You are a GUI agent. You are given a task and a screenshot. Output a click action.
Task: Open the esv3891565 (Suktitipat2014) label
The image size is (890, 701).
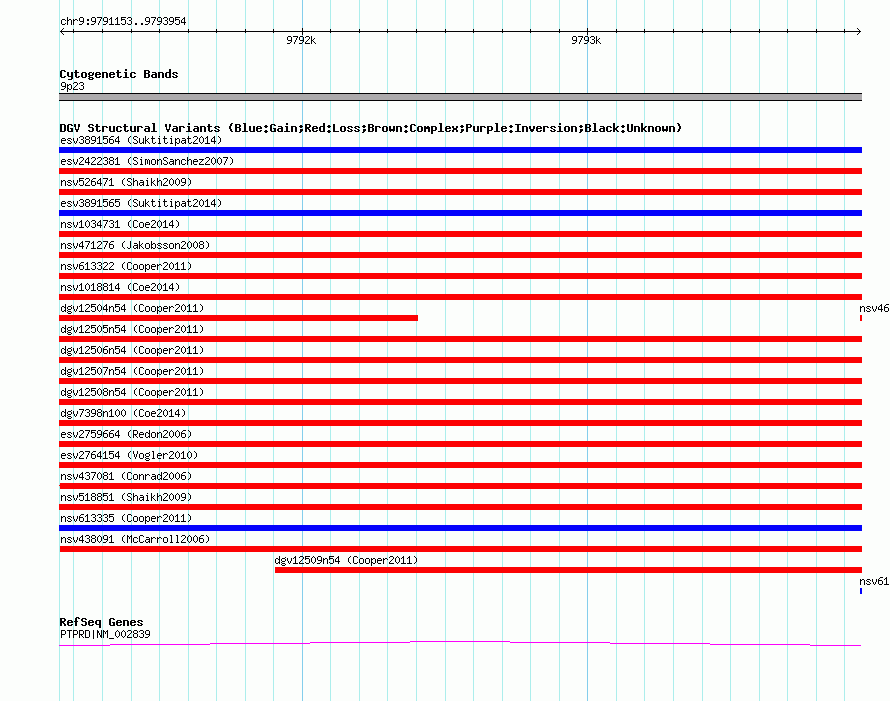tap(141, 203)
